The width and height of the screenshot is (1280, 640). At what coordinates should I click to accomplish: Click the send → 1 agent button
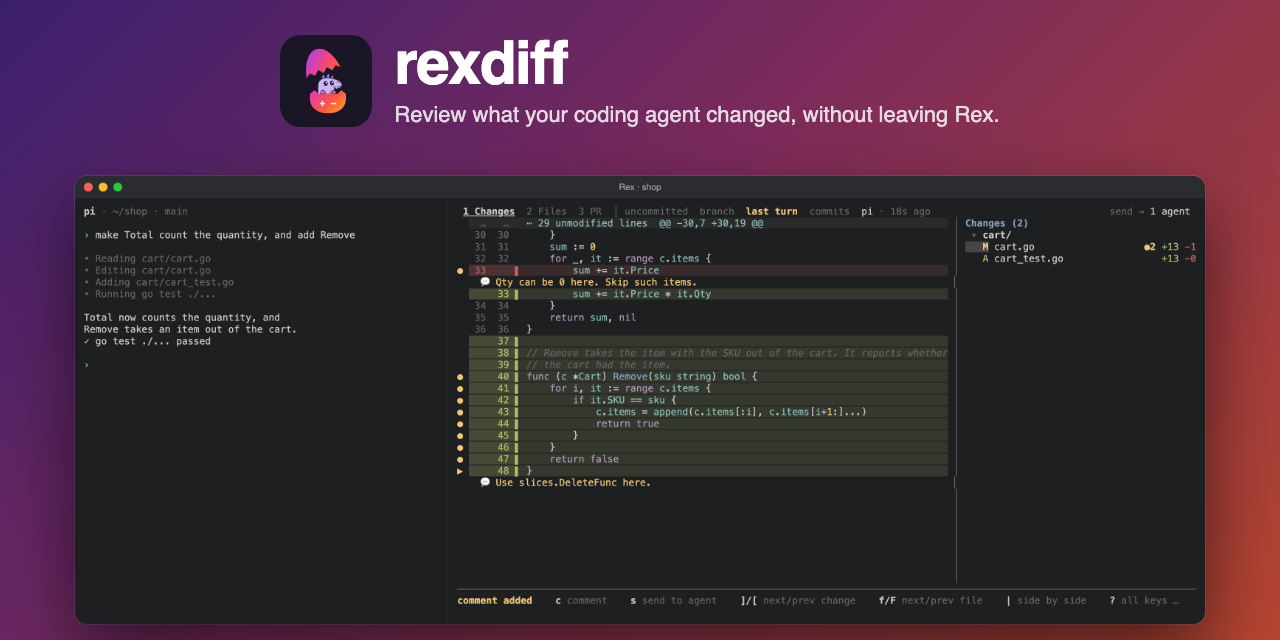point(1150,212)
